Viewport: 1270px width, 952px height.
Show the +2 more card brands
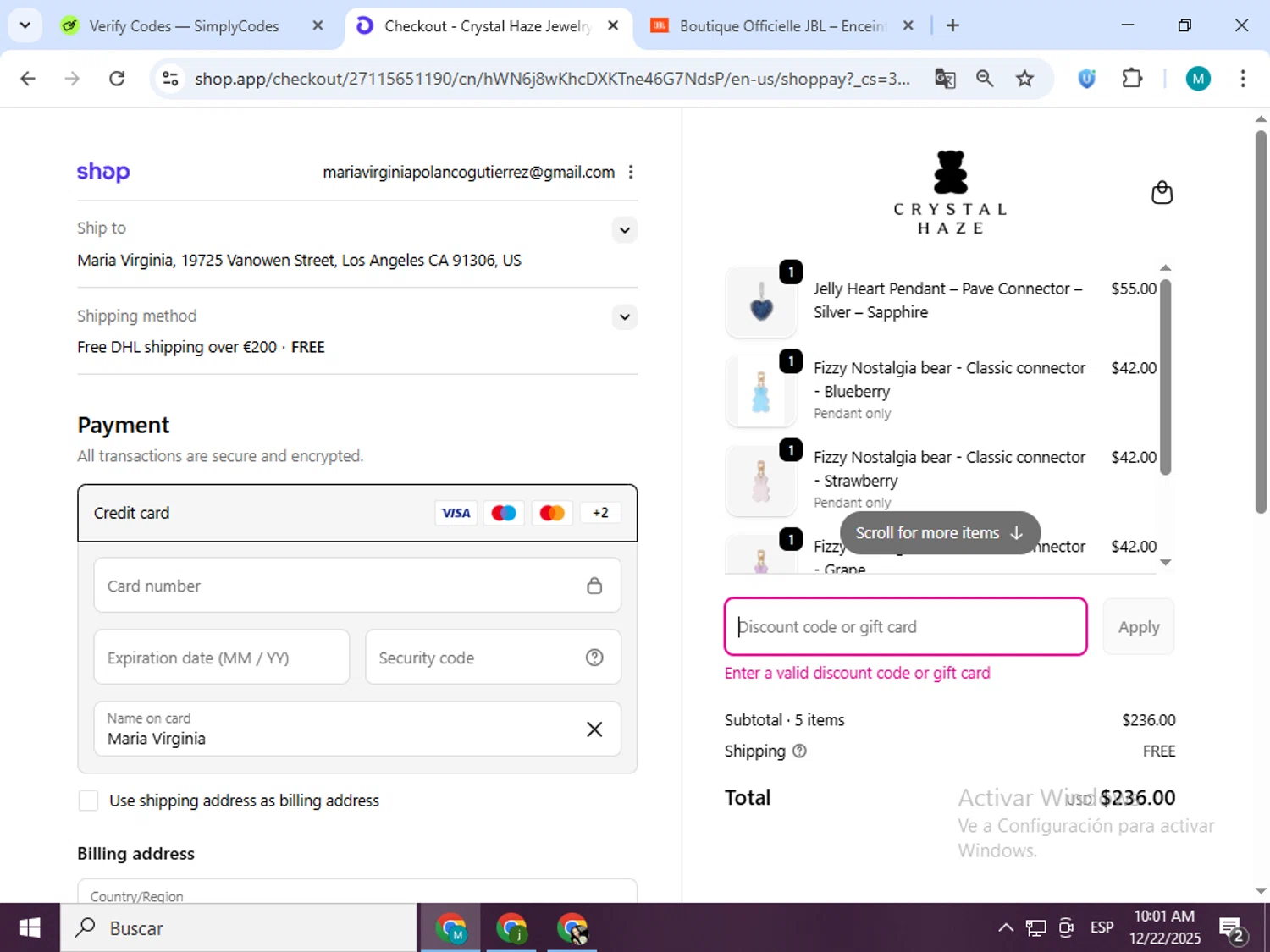click(x=600, y=513)
